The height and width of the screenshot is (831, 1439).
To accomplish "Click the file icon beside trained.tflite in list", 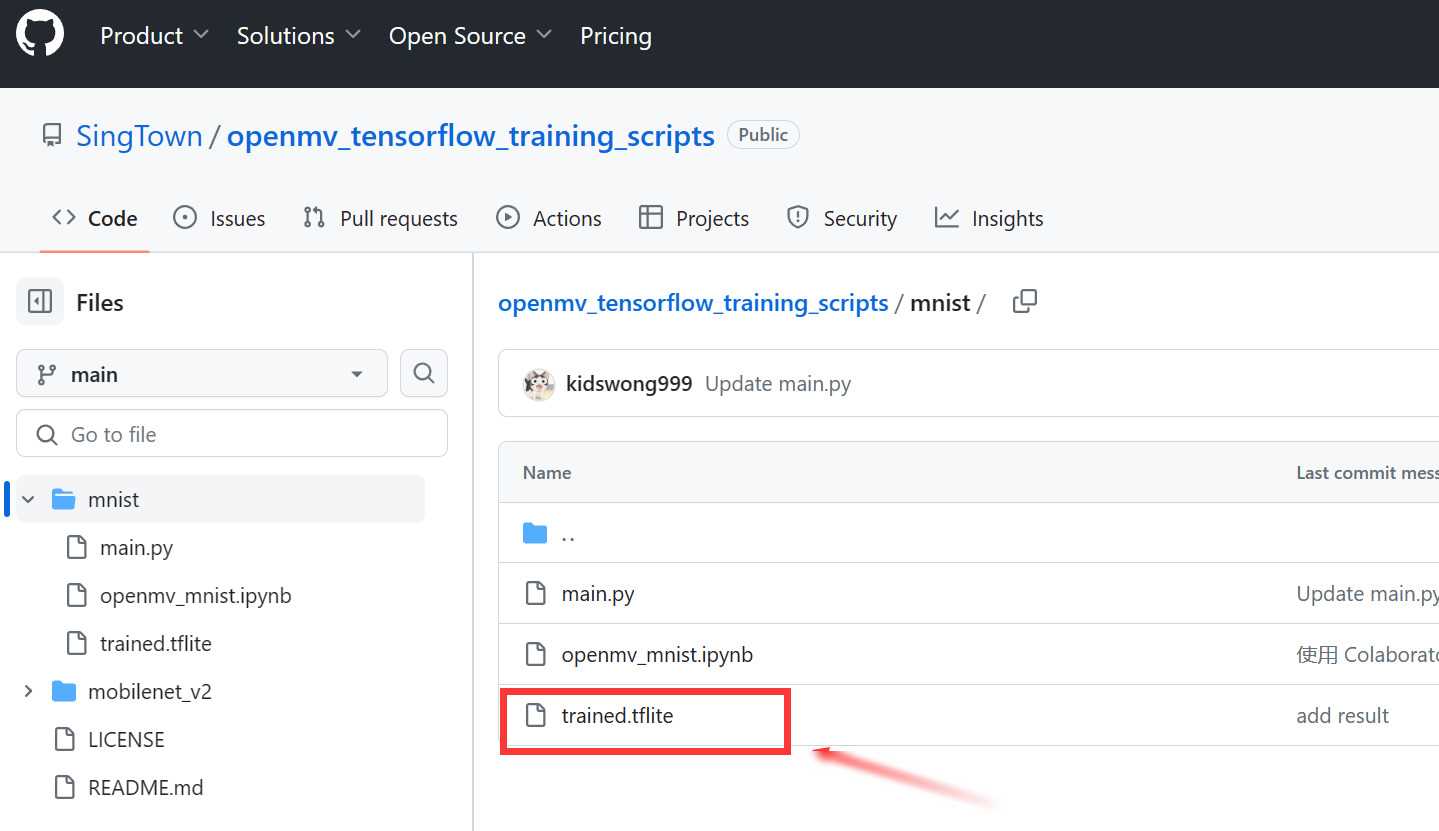I will tap(536, 716).
